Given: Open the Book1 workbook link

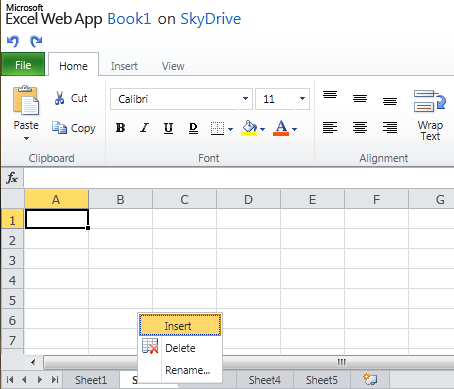Looking at the screenshot, I should pyautogui.click(x=129, y=19).
